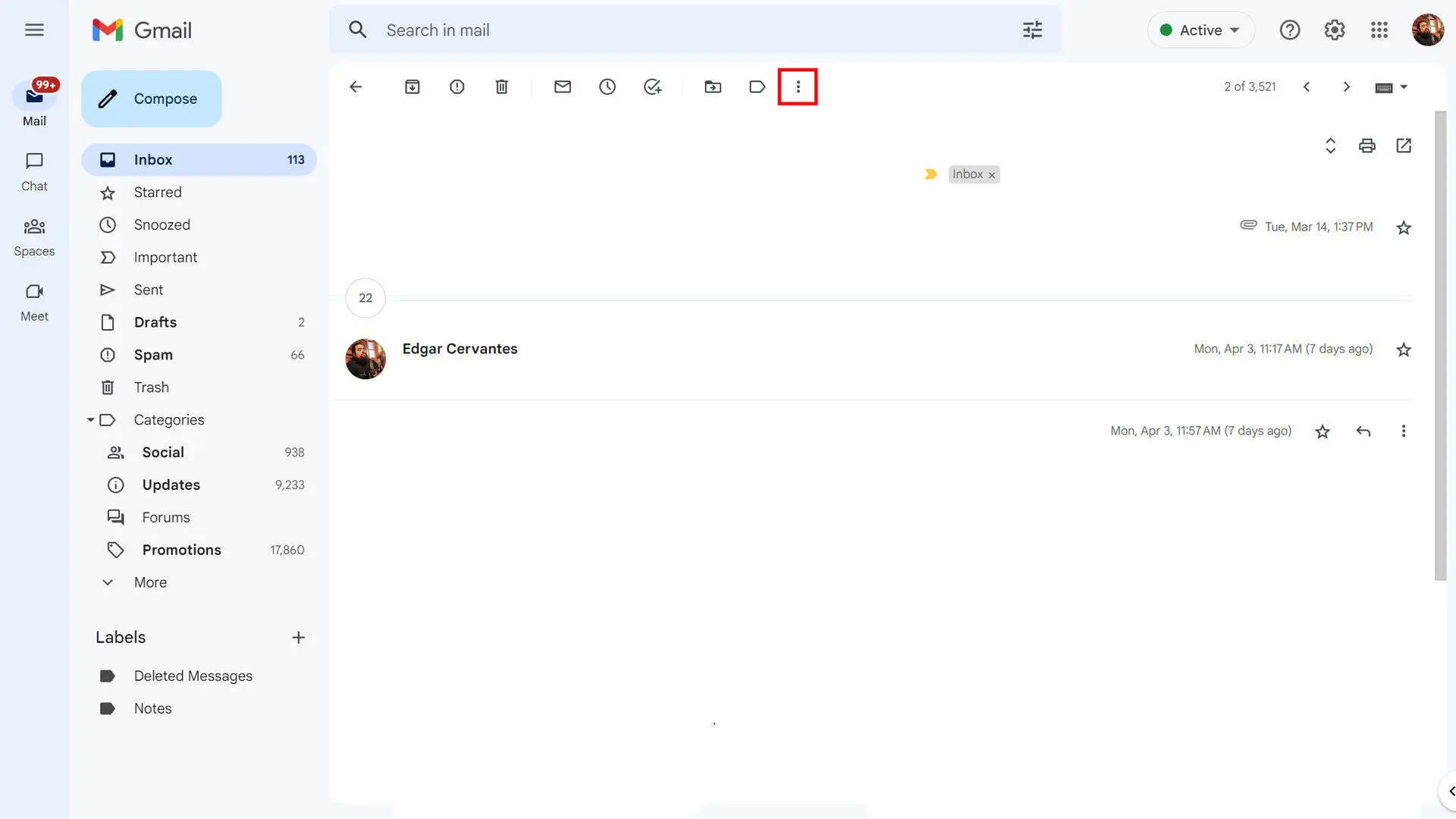The image size is (1456, 819).
Task: Open Google account profile picture
Action: point(1428,30)
